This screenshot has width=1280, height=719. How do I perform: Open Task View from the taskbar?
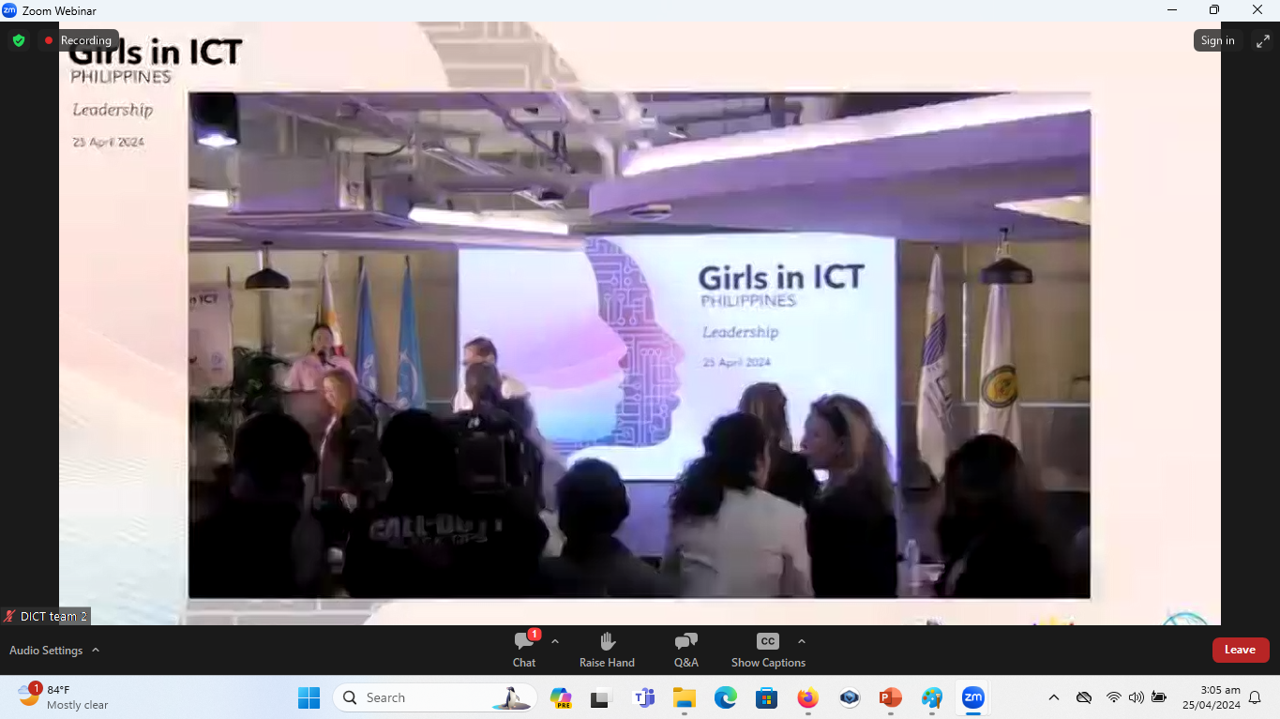600,698
